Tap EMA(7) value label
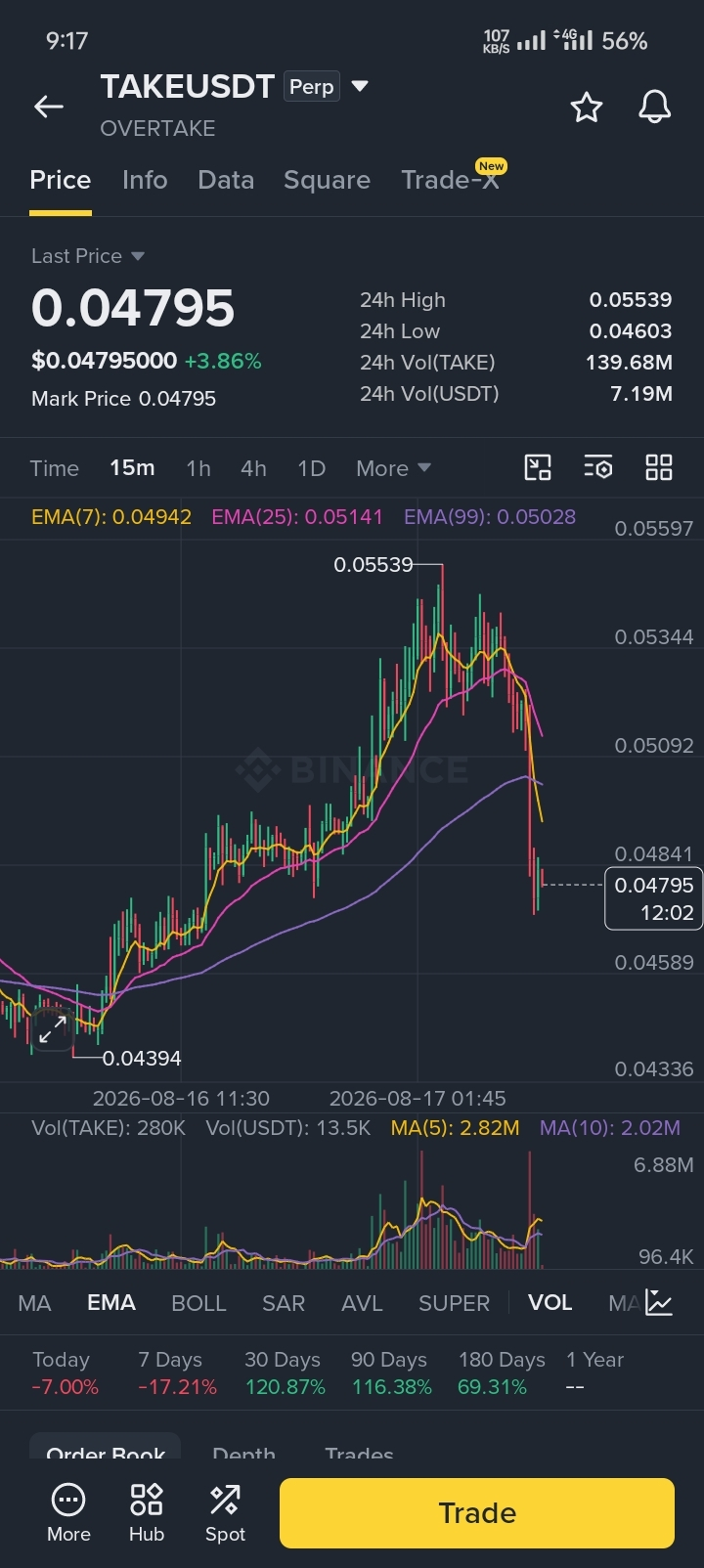The height and width of the screenshot is (1568, 704). coord(111,517)
